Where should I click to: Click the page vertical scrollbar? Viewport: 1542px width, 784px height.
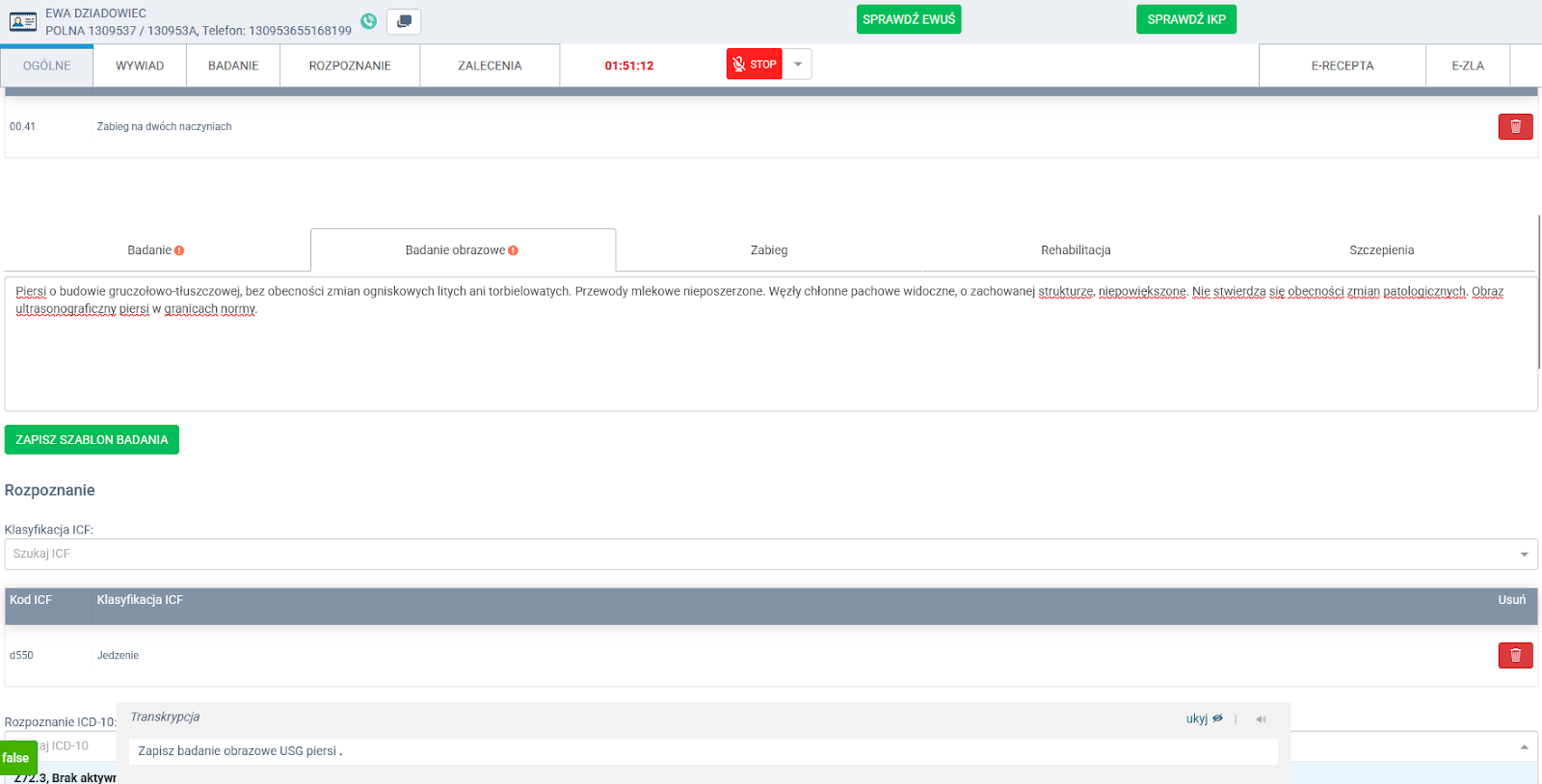pyautogui.click(x=1539, y=289)
